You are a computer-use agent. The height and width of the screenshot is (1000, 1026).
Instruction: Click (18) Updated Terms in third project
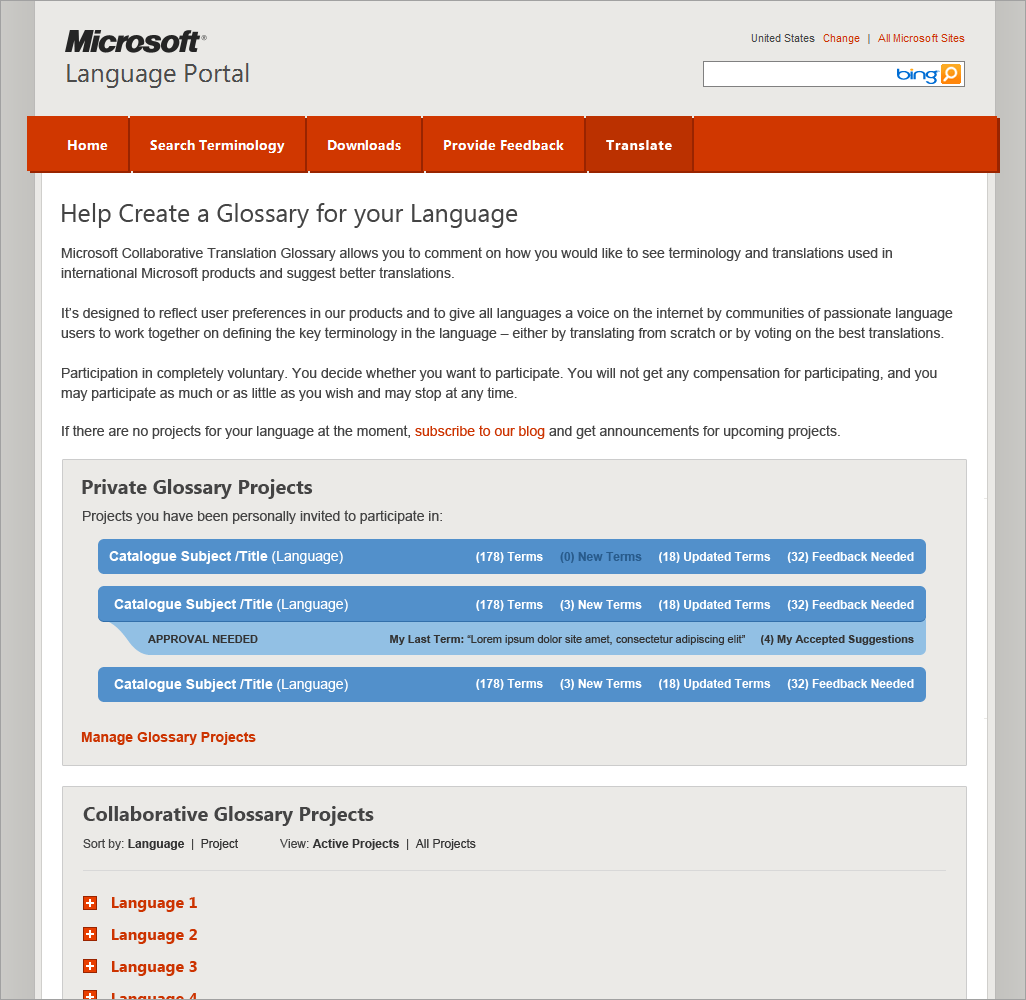(x=714, y=684)
